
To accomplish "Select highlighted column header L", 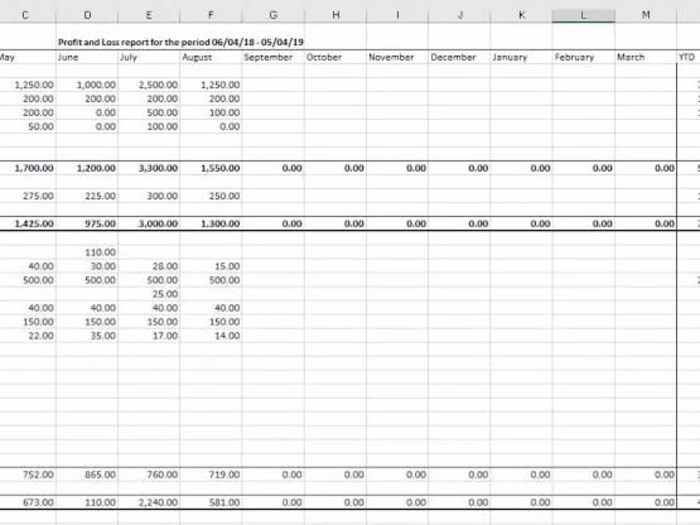I will pyautogui.click(x=583, y=15).
